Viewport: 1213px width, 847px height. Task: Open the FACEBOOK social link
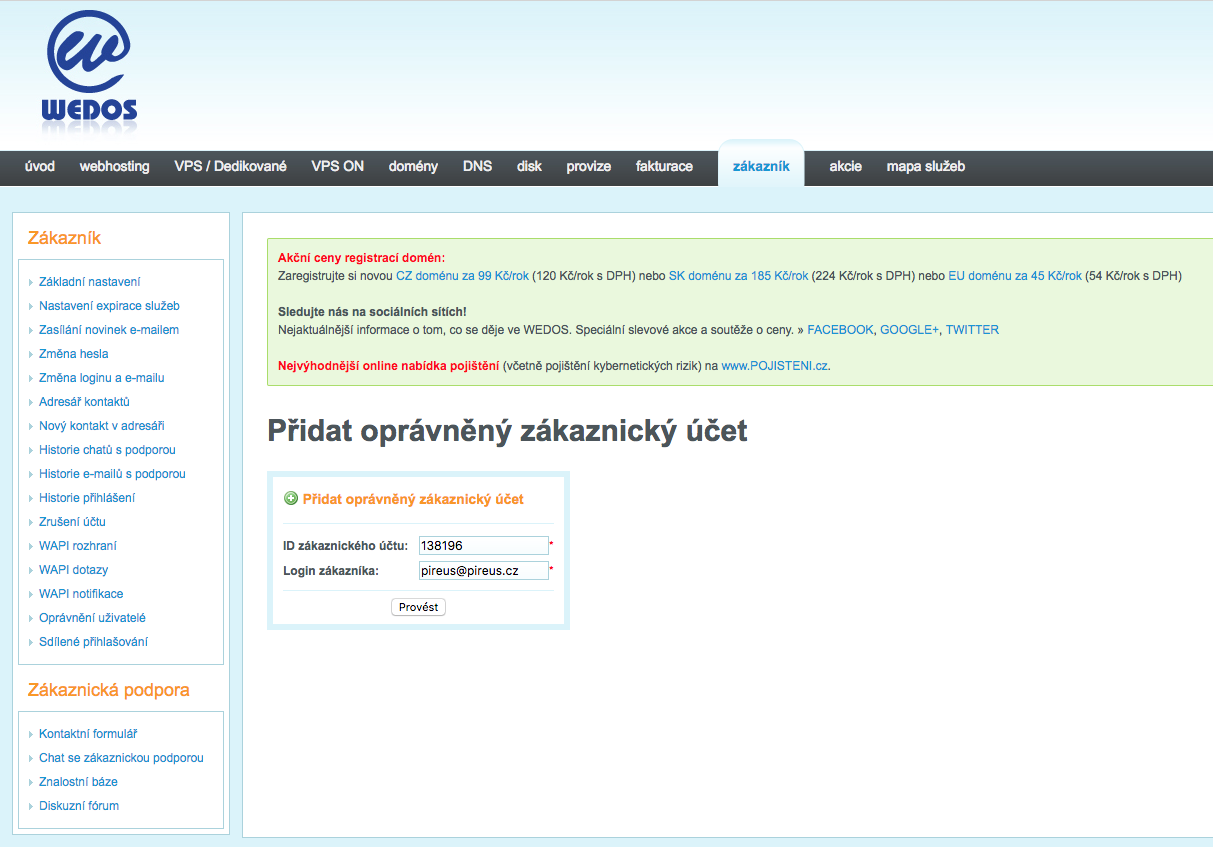[x=840, y=330]
